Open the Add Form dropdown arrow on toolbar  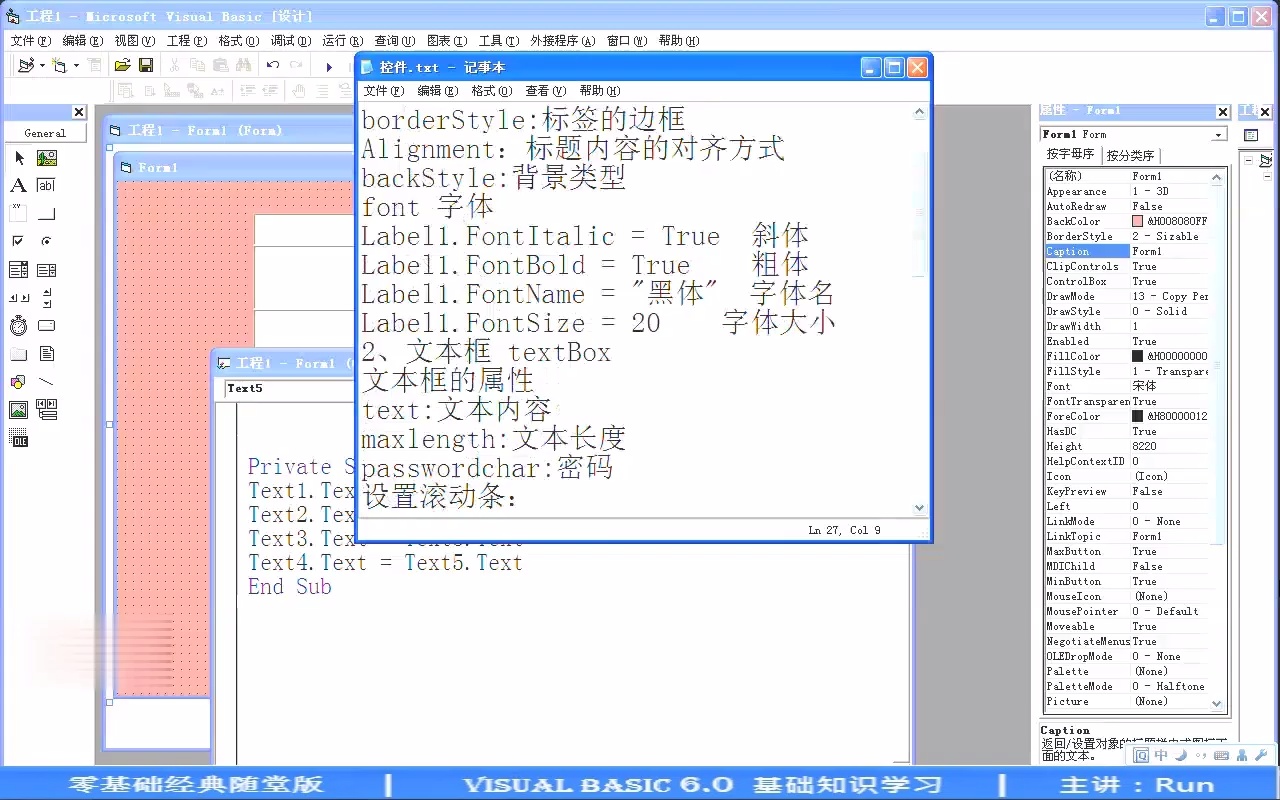[x=74, y=64]
